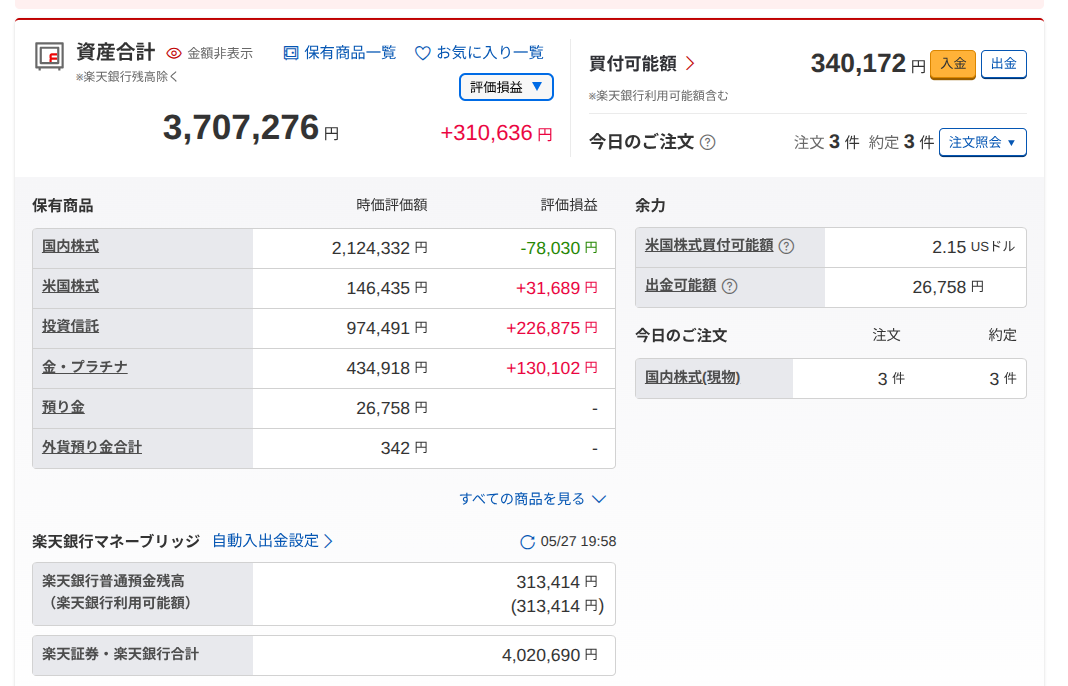Expand the 評価損益 dropdown
Screen dimensions: 1068x686
[506, 87]
